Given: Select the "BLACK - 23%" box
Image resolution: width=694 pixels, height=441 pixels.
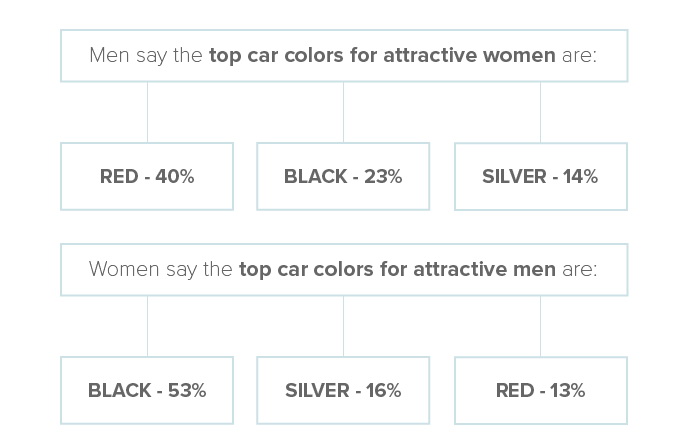Looking at the screenshot, I should click(343, 177).
